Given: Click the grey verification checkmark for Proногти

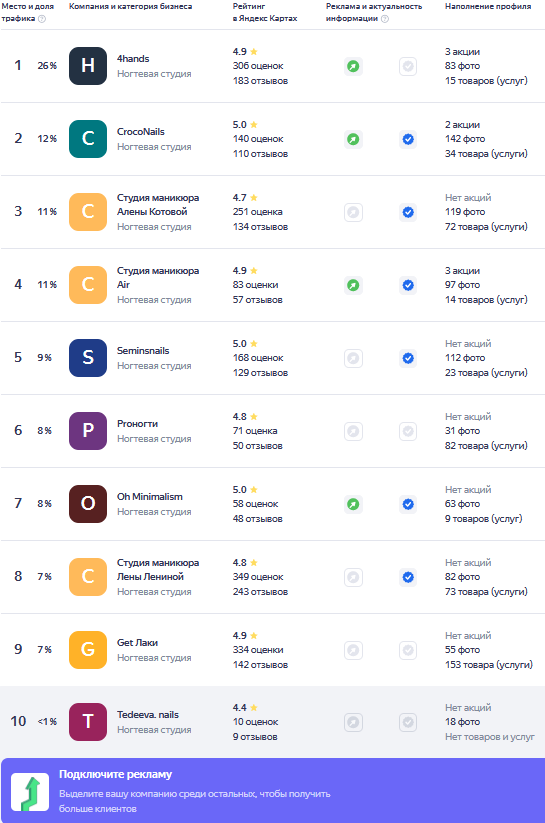Looking at the screenshot, I should click(x=408, y=431).
